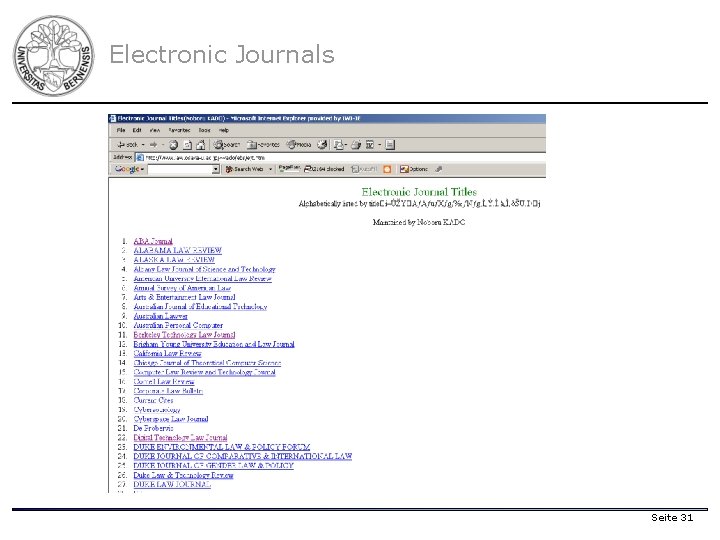Open the Search Web dropdown arrow
Screen dimensions: 720x540
click(270, 169)
